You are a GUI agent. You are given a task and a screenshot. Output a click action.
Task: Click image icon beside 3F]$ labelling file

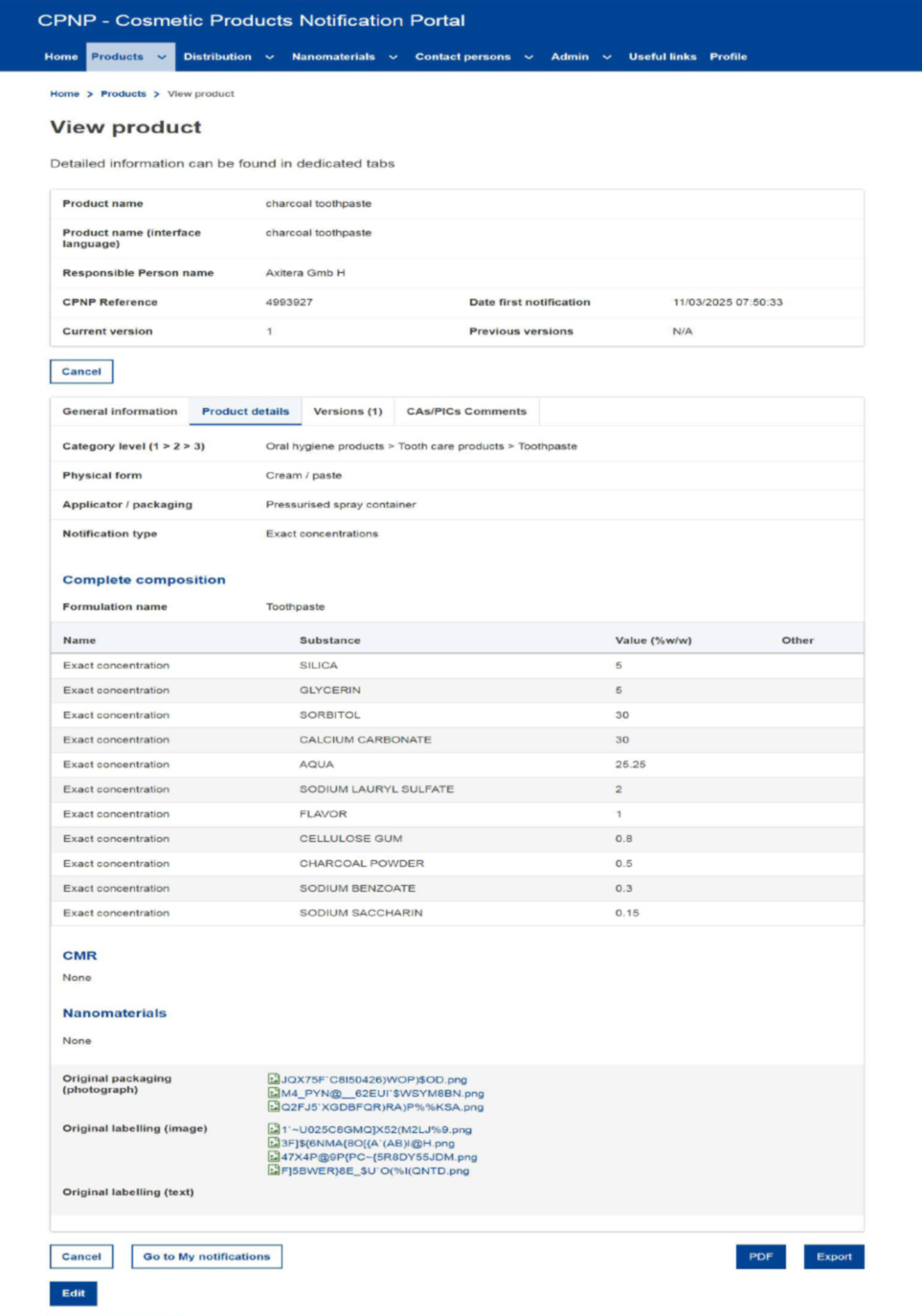273,1143
